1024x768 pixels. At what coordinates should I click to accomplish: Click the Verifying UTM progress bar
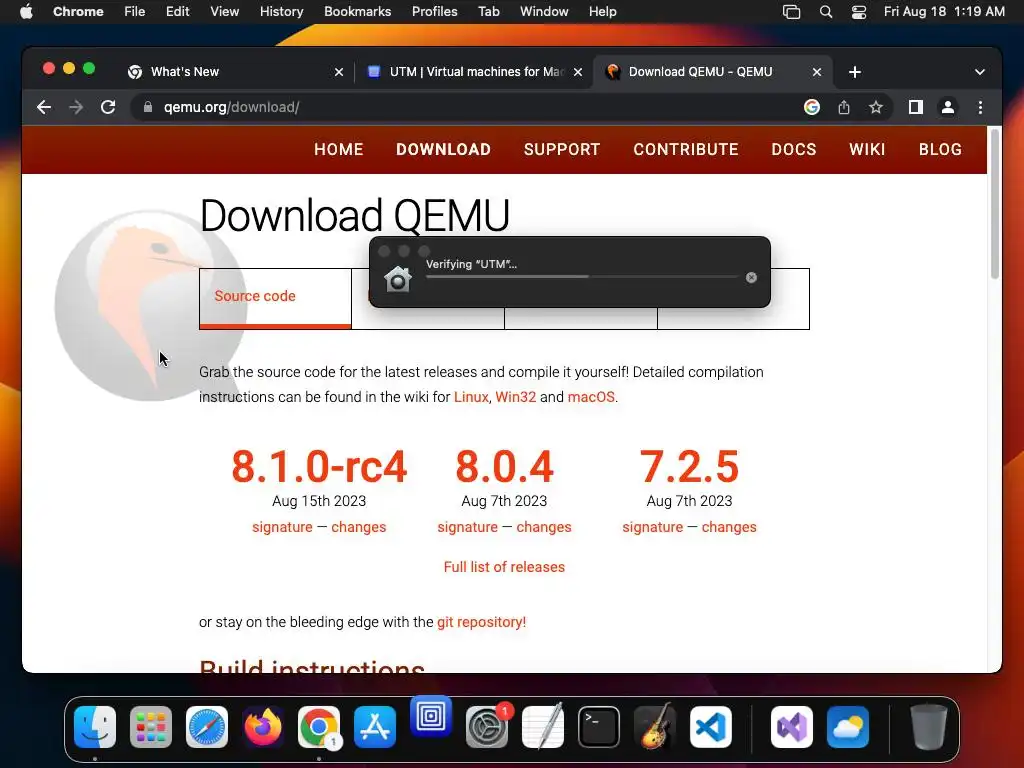pyautogui.click(x=583, y=277)
